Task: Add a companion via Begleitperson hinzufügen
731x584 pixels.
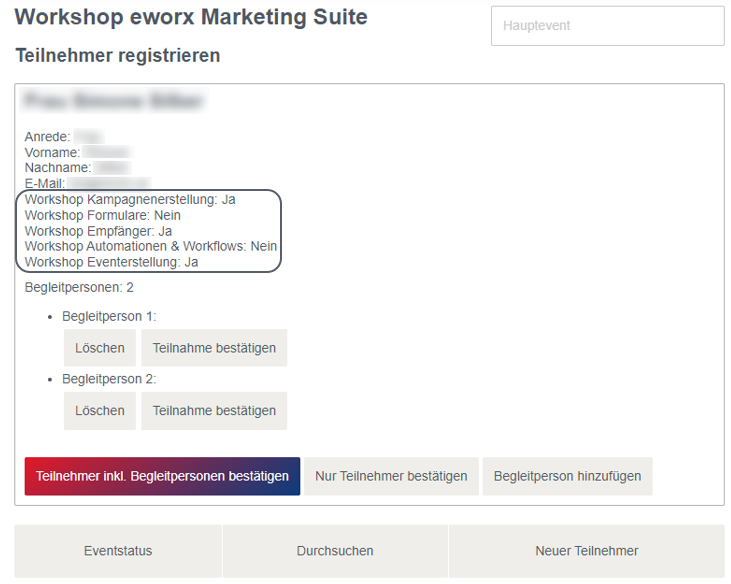Action: [x=567, y=476]
